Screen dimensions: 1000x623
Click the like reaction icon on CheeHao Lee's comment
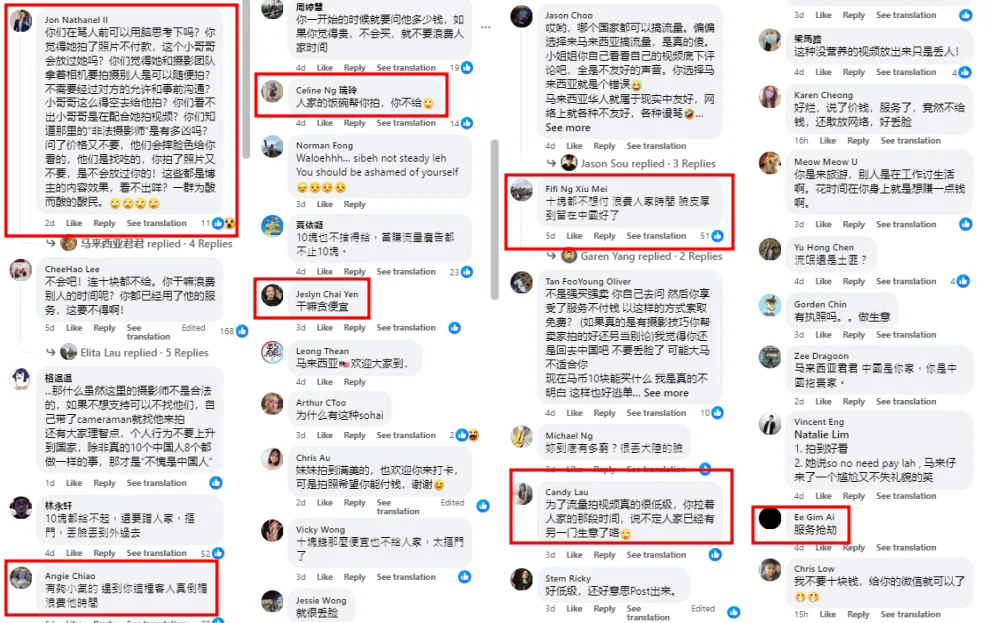242,331
